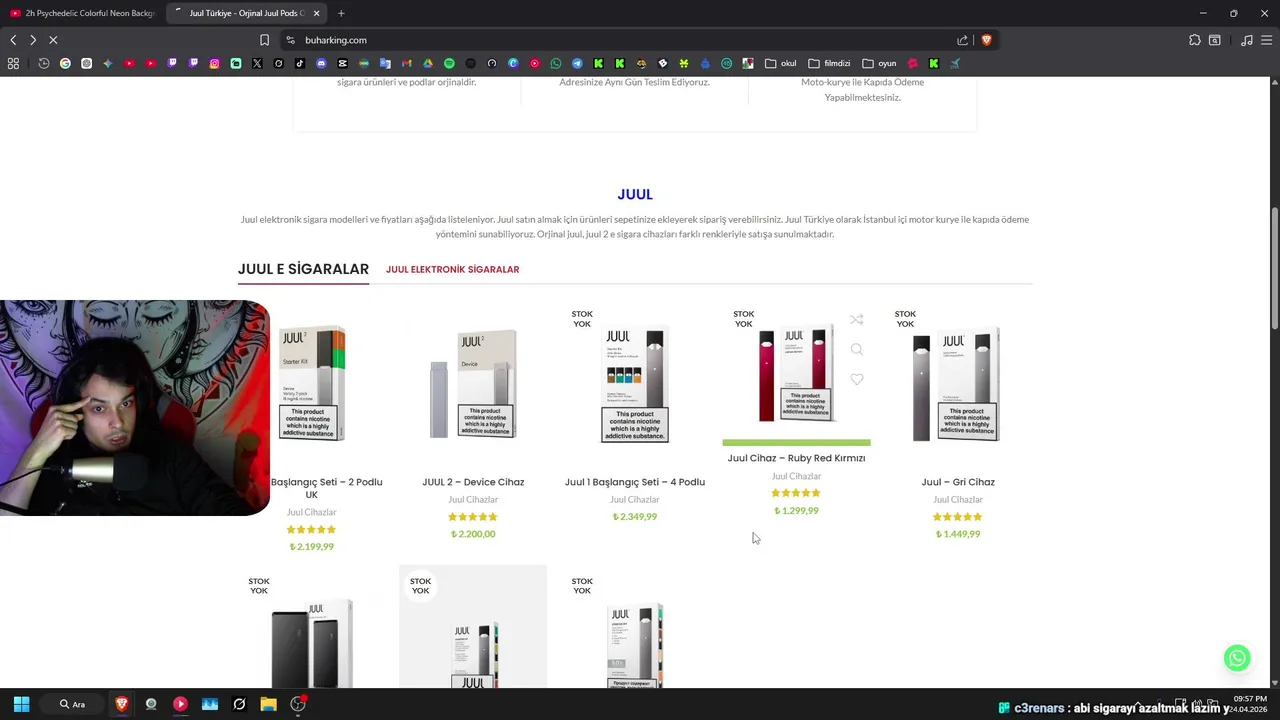Image resolution: width=1280 pixels, height=720 pixels.
Task: Open File Explorer from the taskbar
Action: tap(268, 704)
